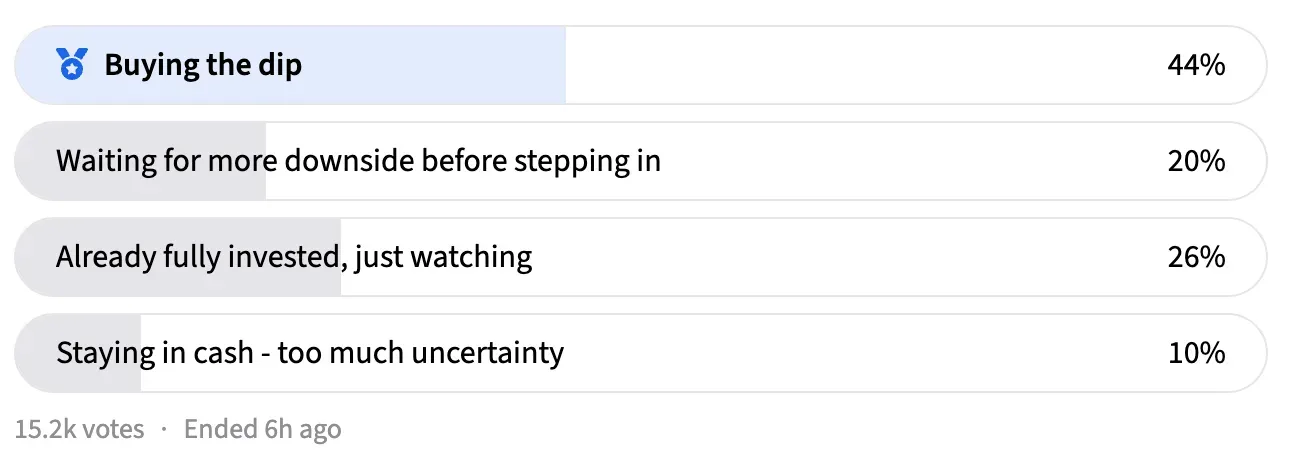Click empty area of Buying the dip bar
Image resolution: width=1299 pixels, height=462 pixels.
(860, 65)
